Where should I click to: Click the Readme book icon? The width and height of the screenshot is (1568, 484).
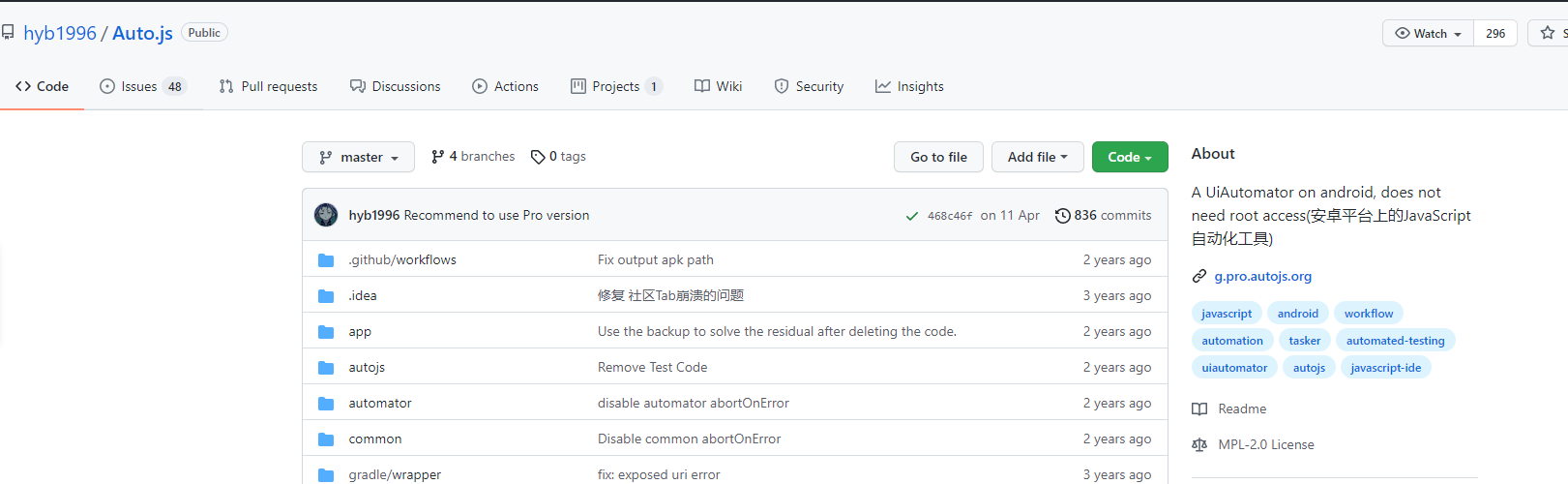pyautogui.click(x=1199, y=409)
